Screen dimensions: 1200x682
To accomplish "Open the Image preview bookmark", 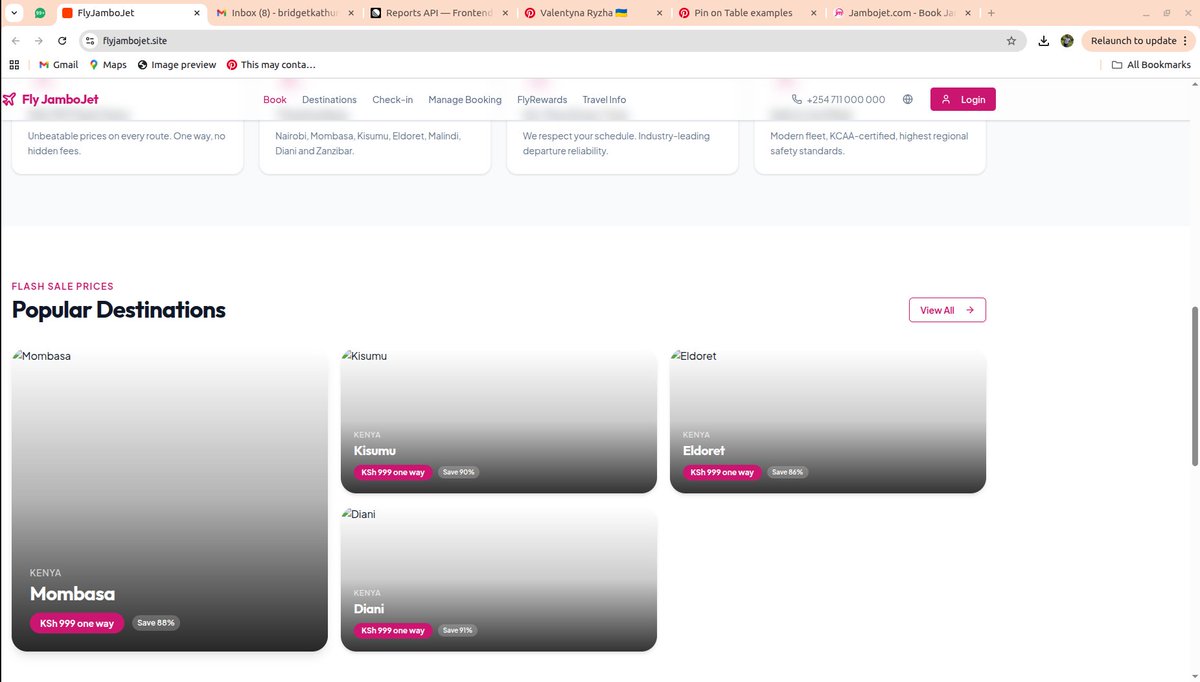I will [x=177, y=65].
